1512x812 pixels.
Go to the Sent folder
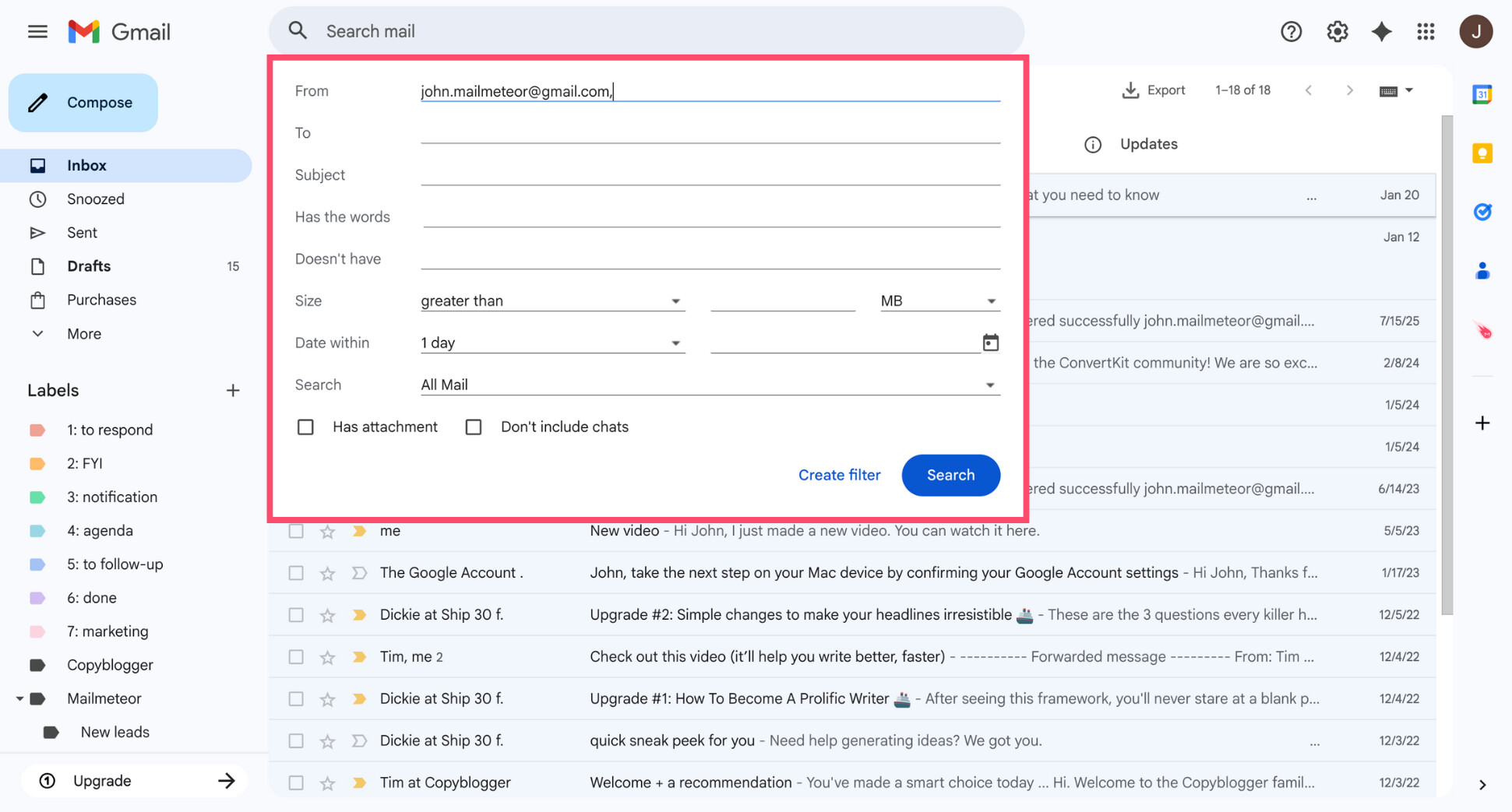[x=83, y=232]
